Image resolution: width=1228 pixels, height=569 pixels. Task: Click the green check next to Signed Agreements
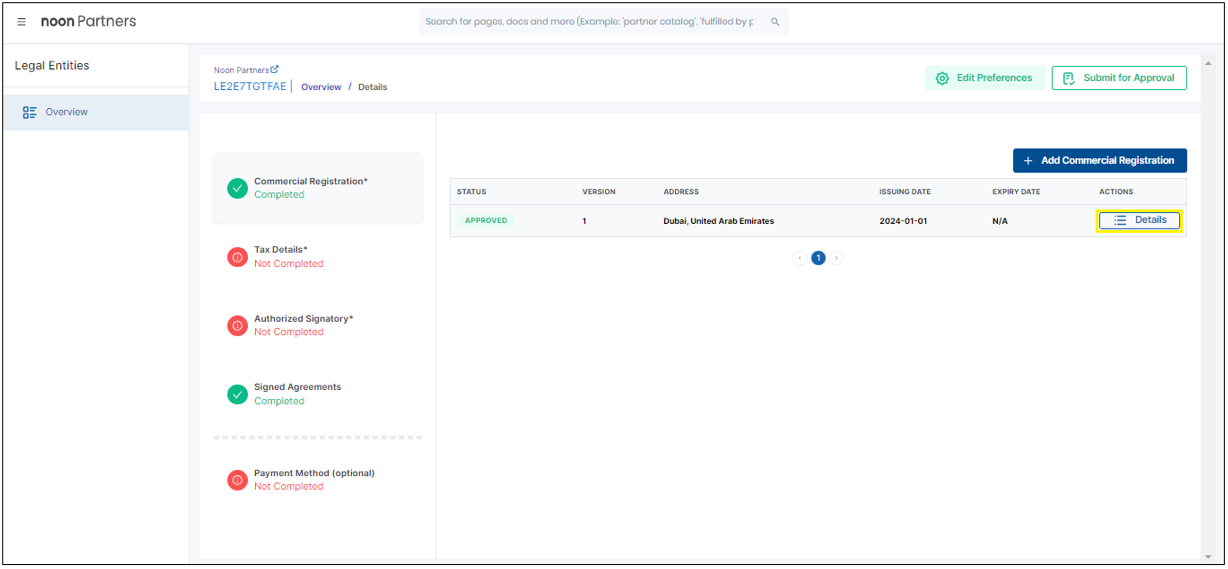(237, 394)
